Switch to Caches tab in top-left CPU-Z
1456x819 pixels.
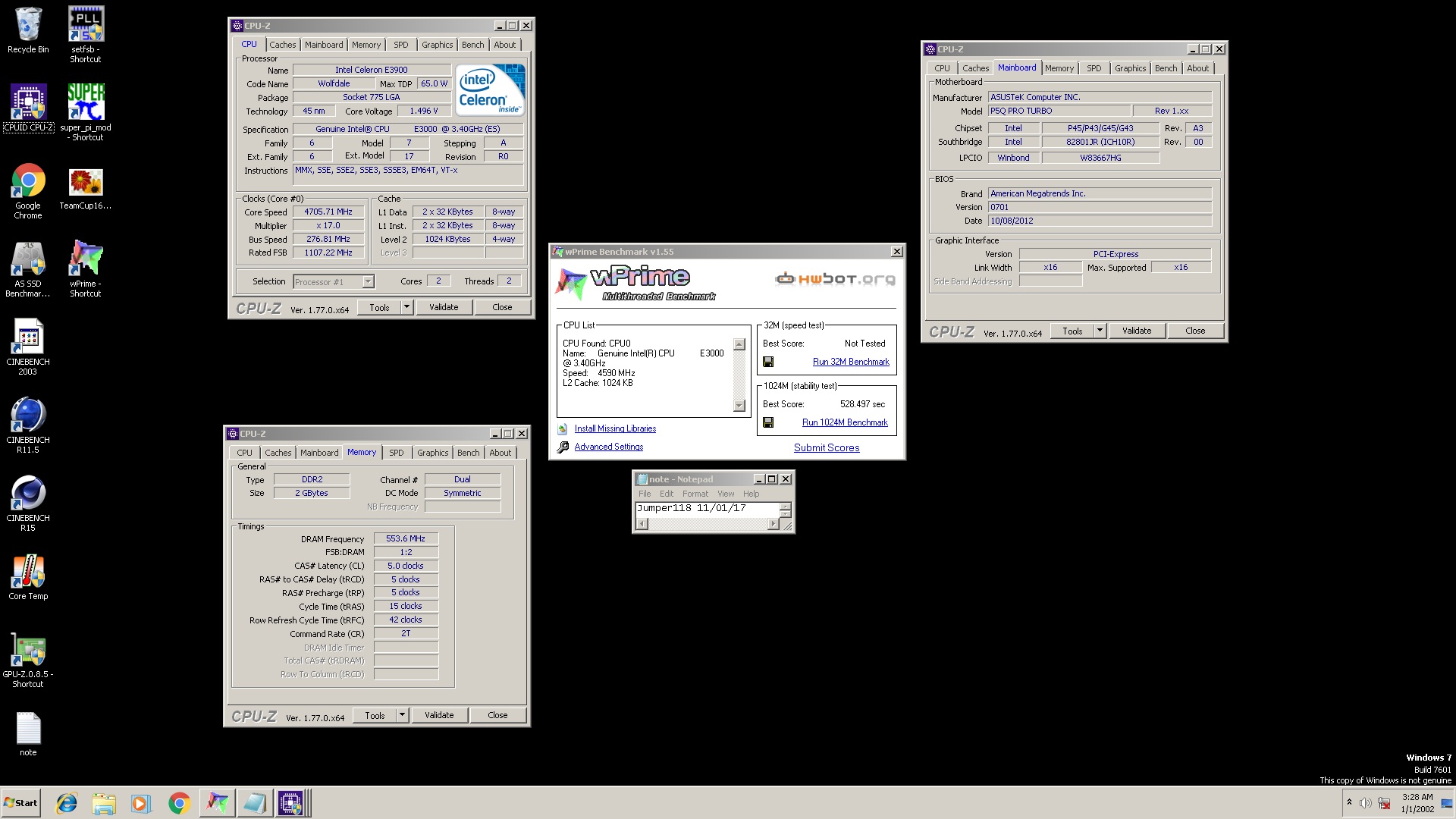[282, 45]
